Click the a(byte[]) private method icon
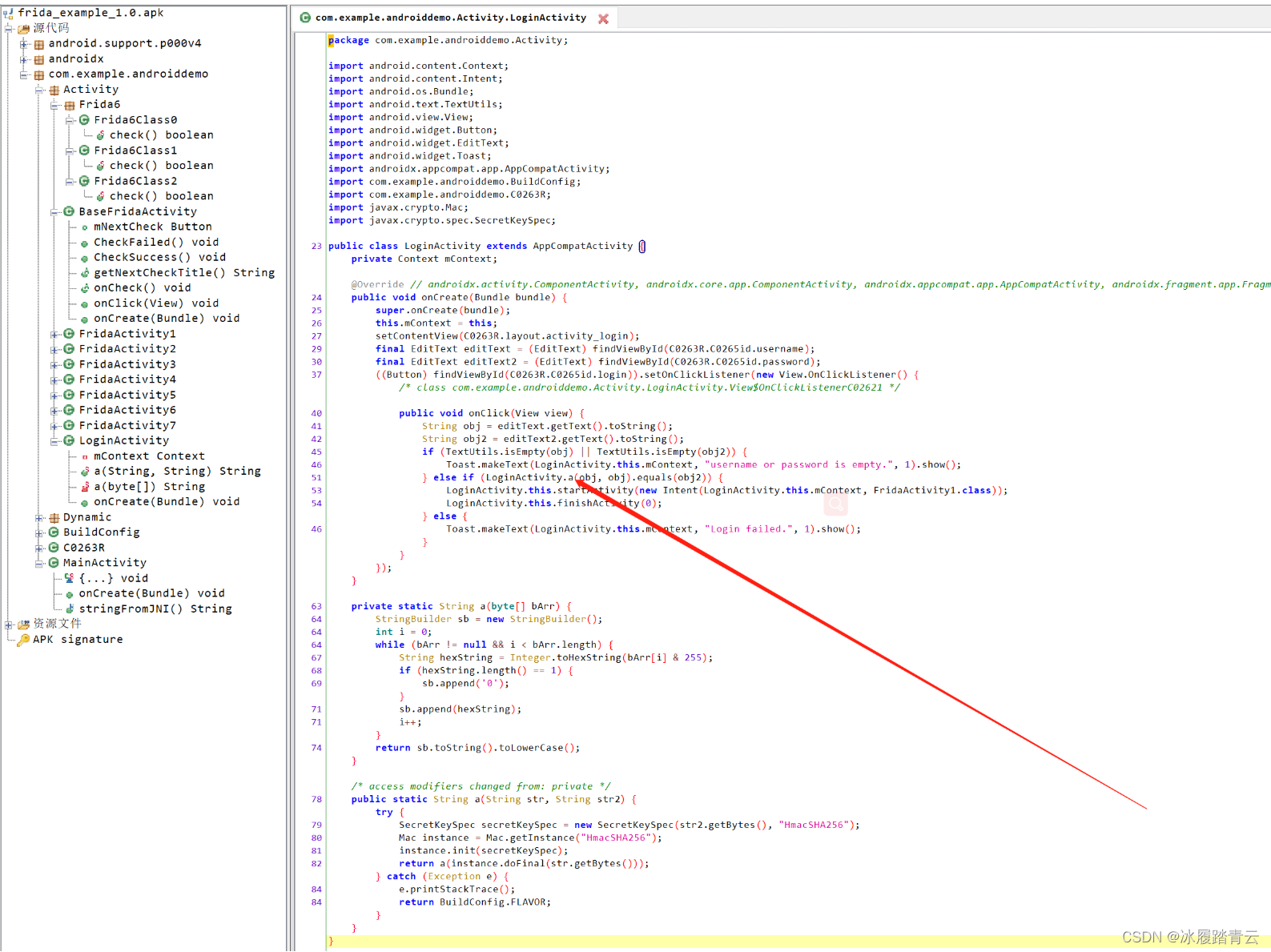 pos(84,487)
